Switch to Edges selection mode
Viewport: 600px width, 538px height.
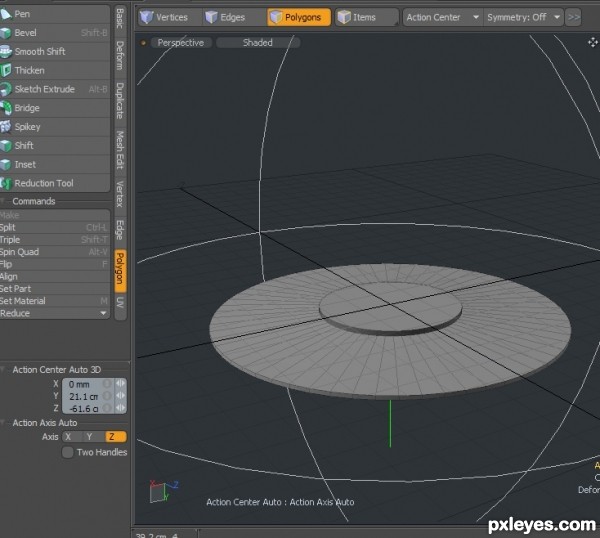coord(233,17)
